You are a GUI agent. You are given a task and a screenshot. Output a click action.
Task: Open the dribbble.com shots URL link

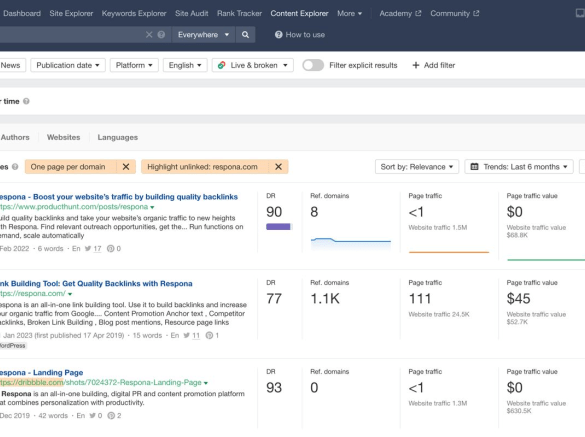[101, 383]
